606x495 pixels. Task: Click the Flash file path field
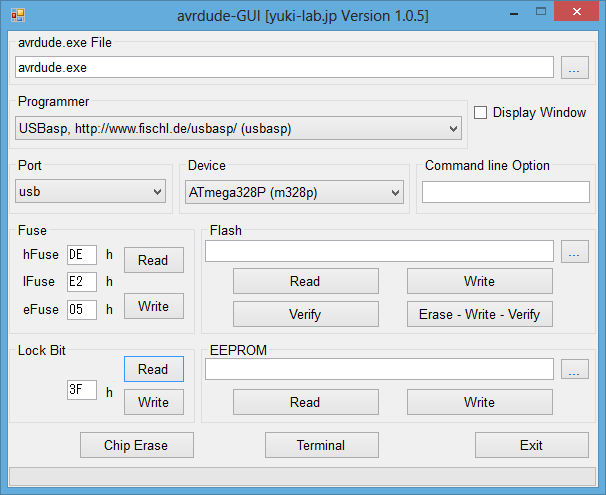click(379, 252)
